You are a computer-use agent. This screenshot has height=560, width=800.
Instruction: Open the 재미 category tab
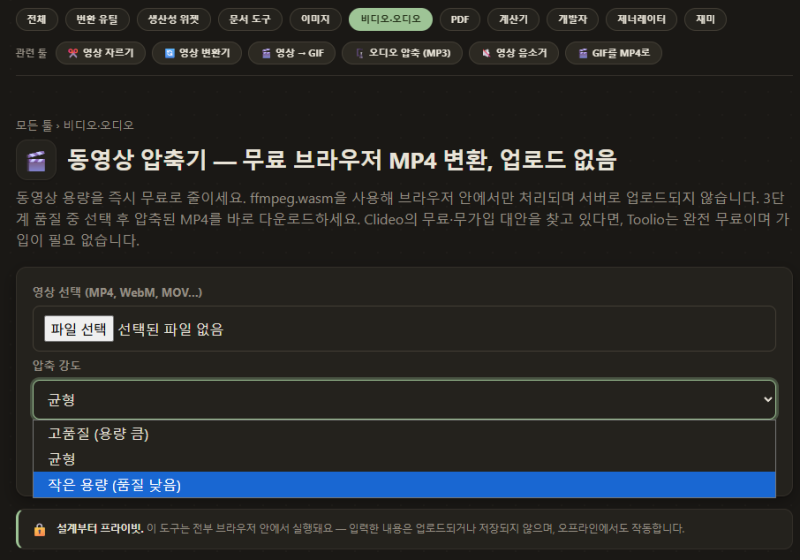705,19
